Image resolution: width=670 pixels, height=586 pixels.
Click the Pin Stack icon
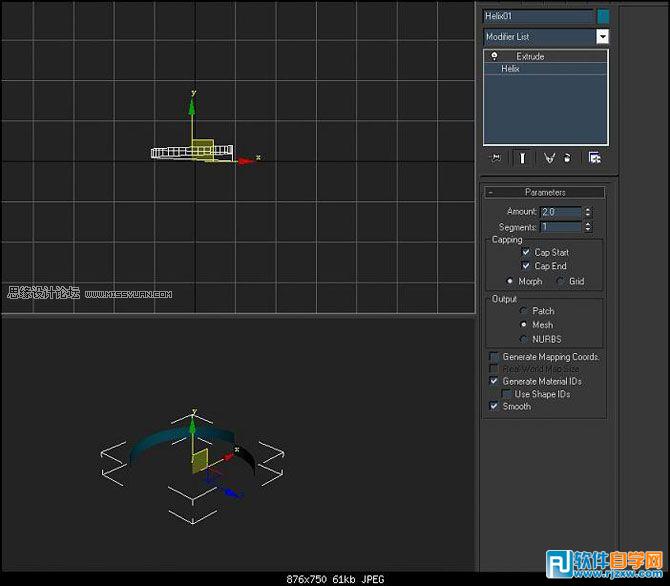pyautogui.click(x=496, y=158)
